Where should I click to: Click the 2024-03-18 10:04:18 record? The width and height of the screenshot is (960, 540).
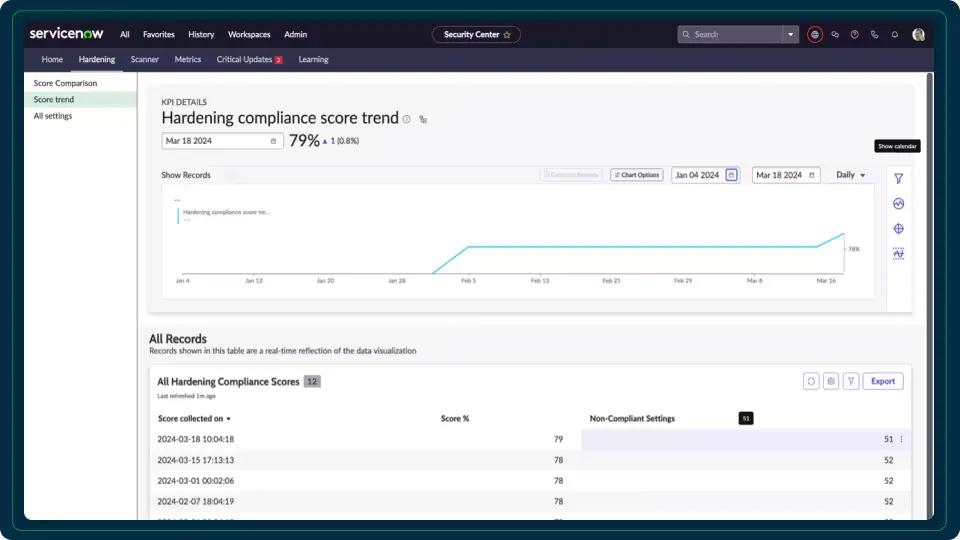coord(195,440)
